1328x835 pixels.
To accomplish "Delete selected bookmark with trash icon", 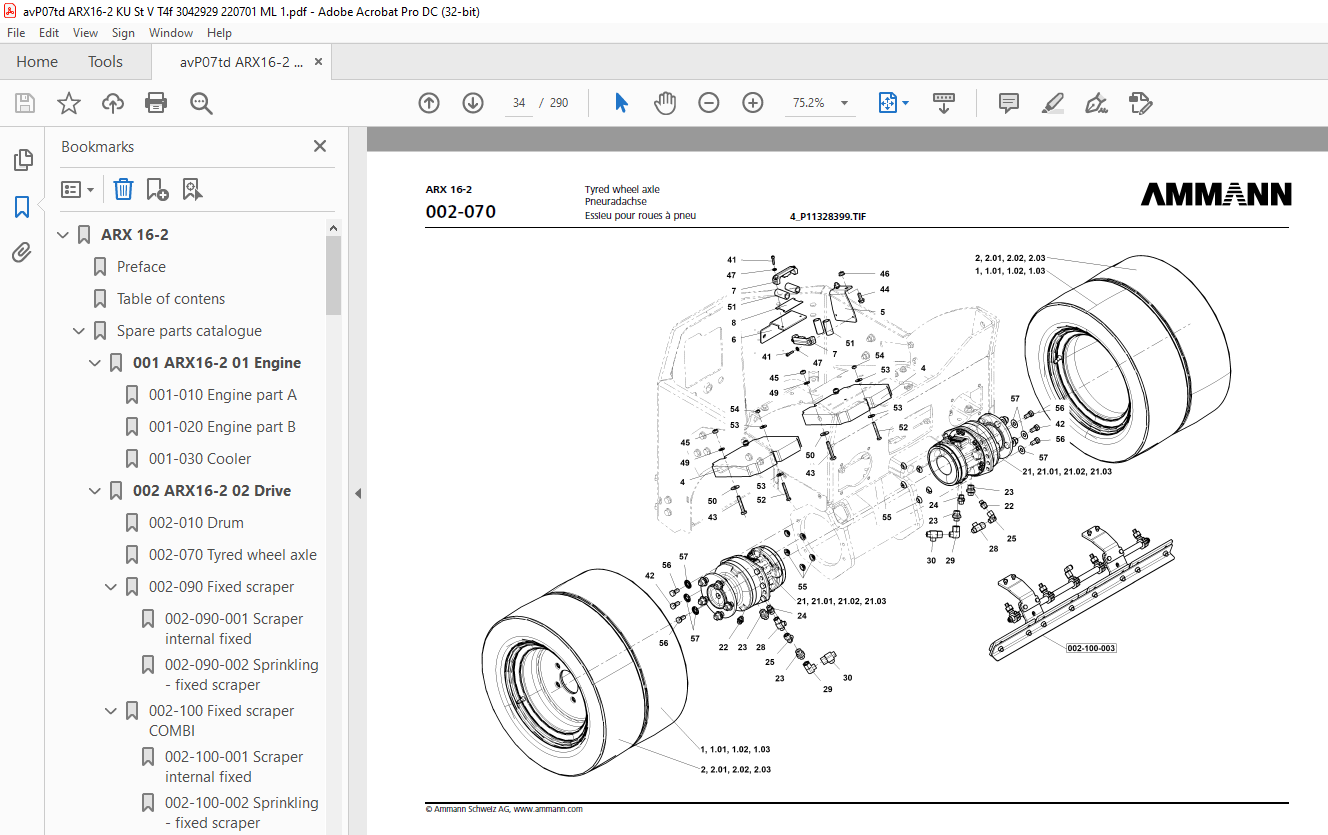I will tap(123, 189).
